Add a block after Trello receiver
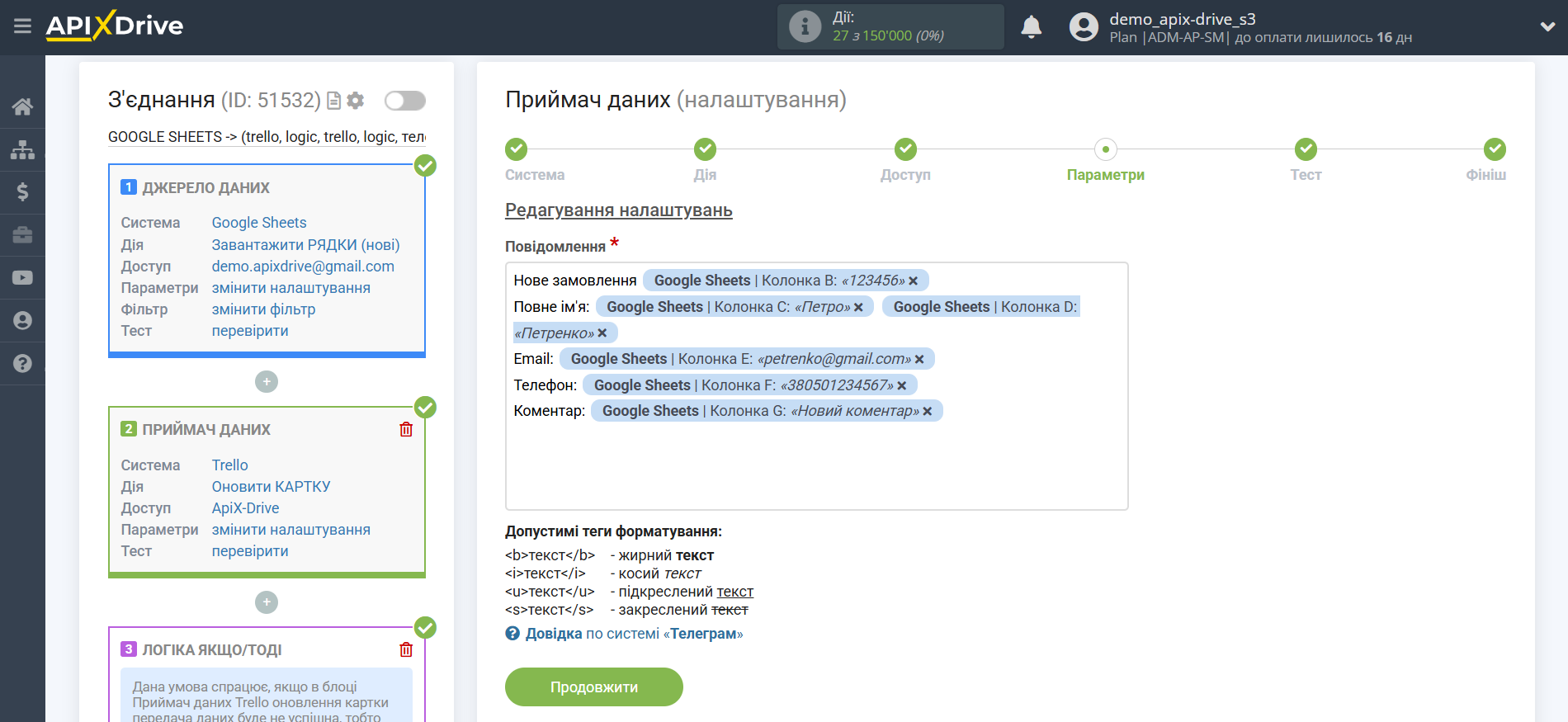The width and height of the screenshot is (1568, 722). [x=267, y=602]
